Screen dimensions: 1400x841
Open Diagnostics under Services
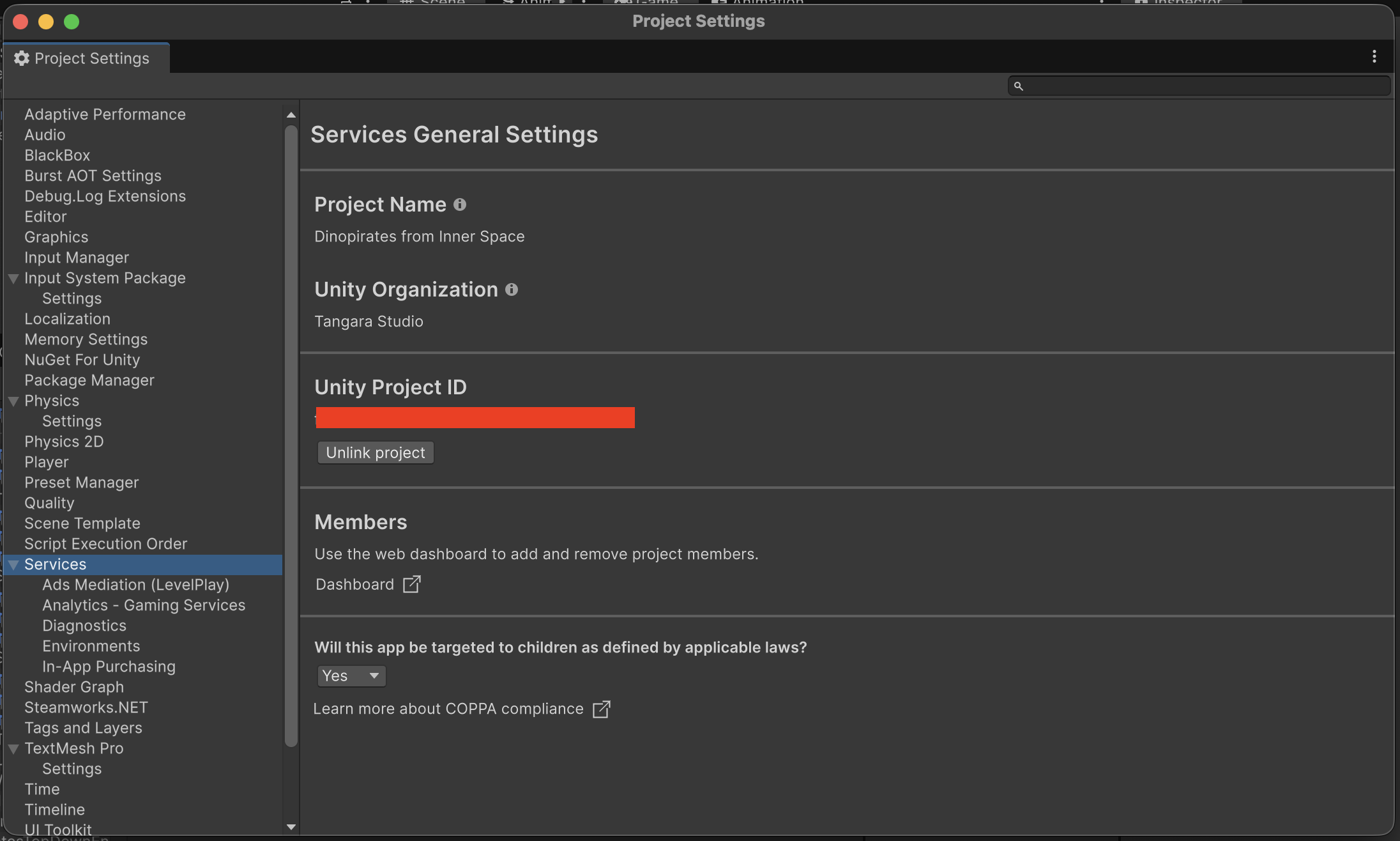click(x=84, y=626)
